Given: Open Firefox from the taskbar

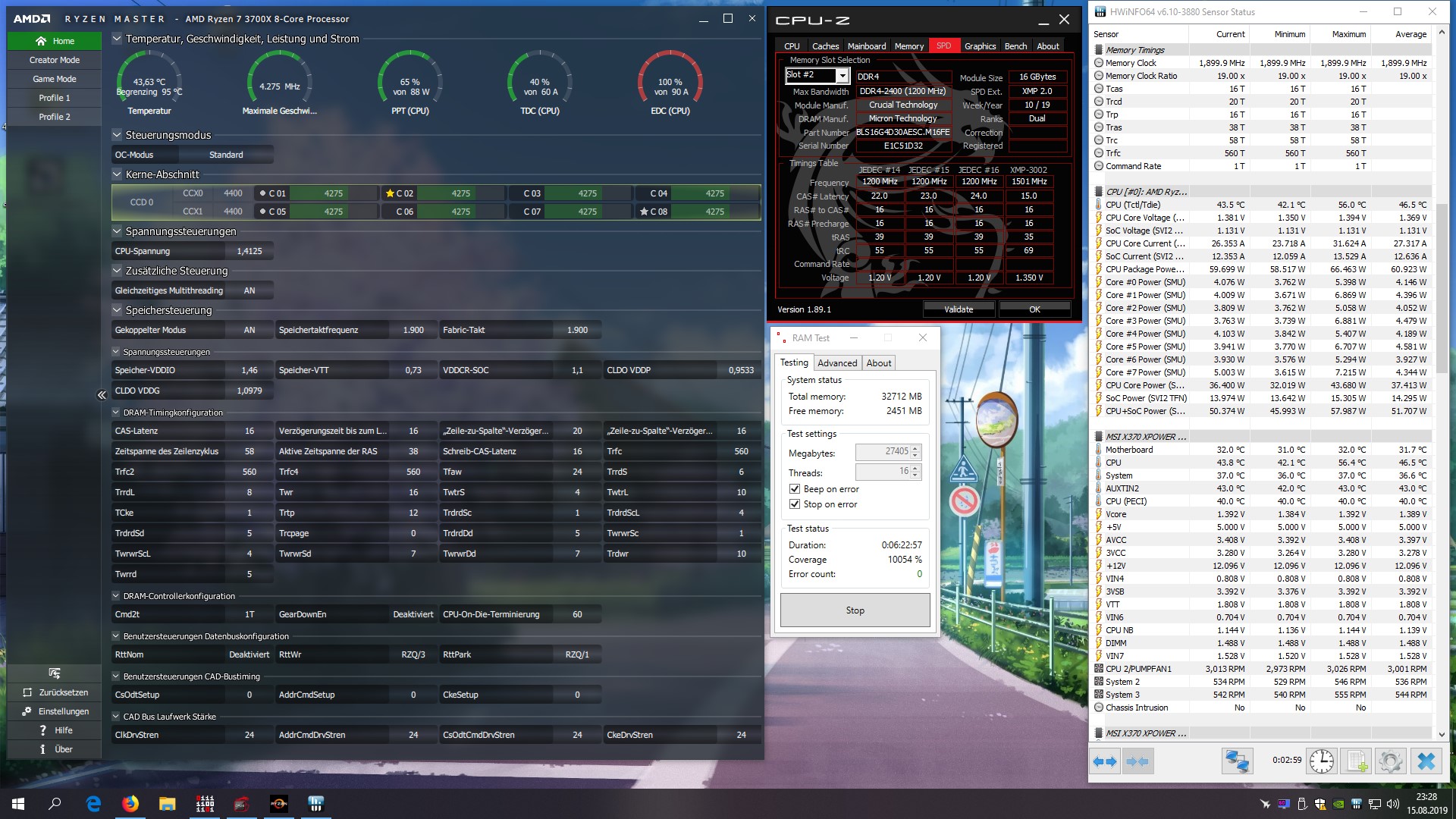Looking at the screenshot, I should click(x=130, y=804).
